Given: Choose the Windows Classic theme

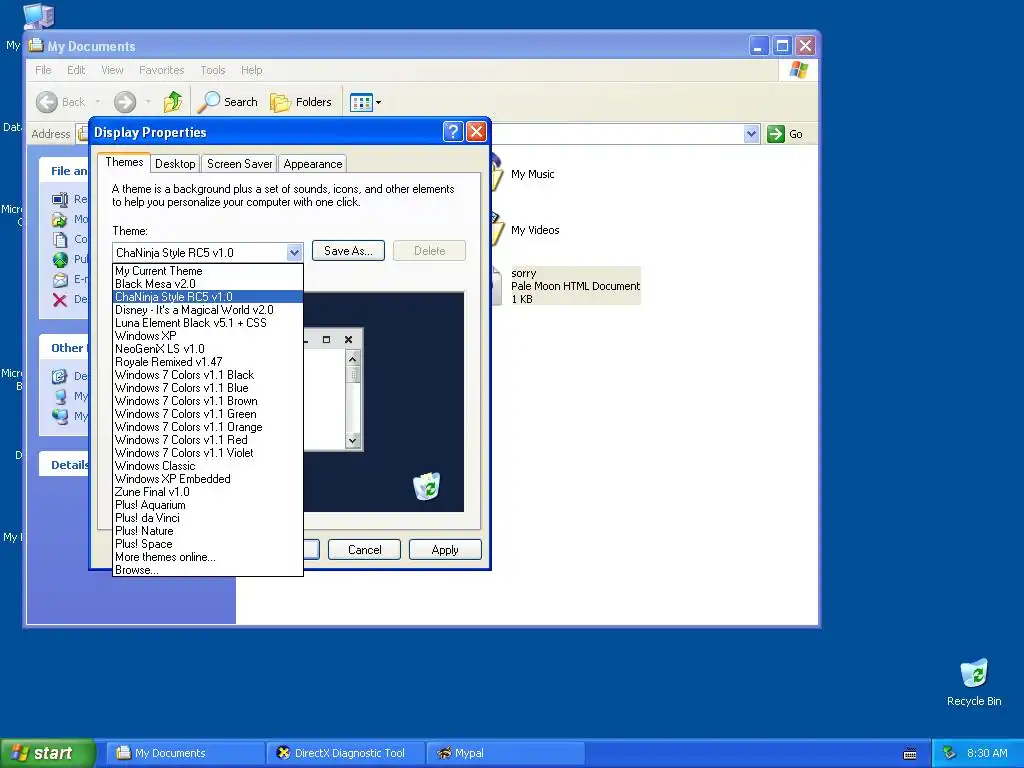Looking at the screenshot, I should (208, 466).
